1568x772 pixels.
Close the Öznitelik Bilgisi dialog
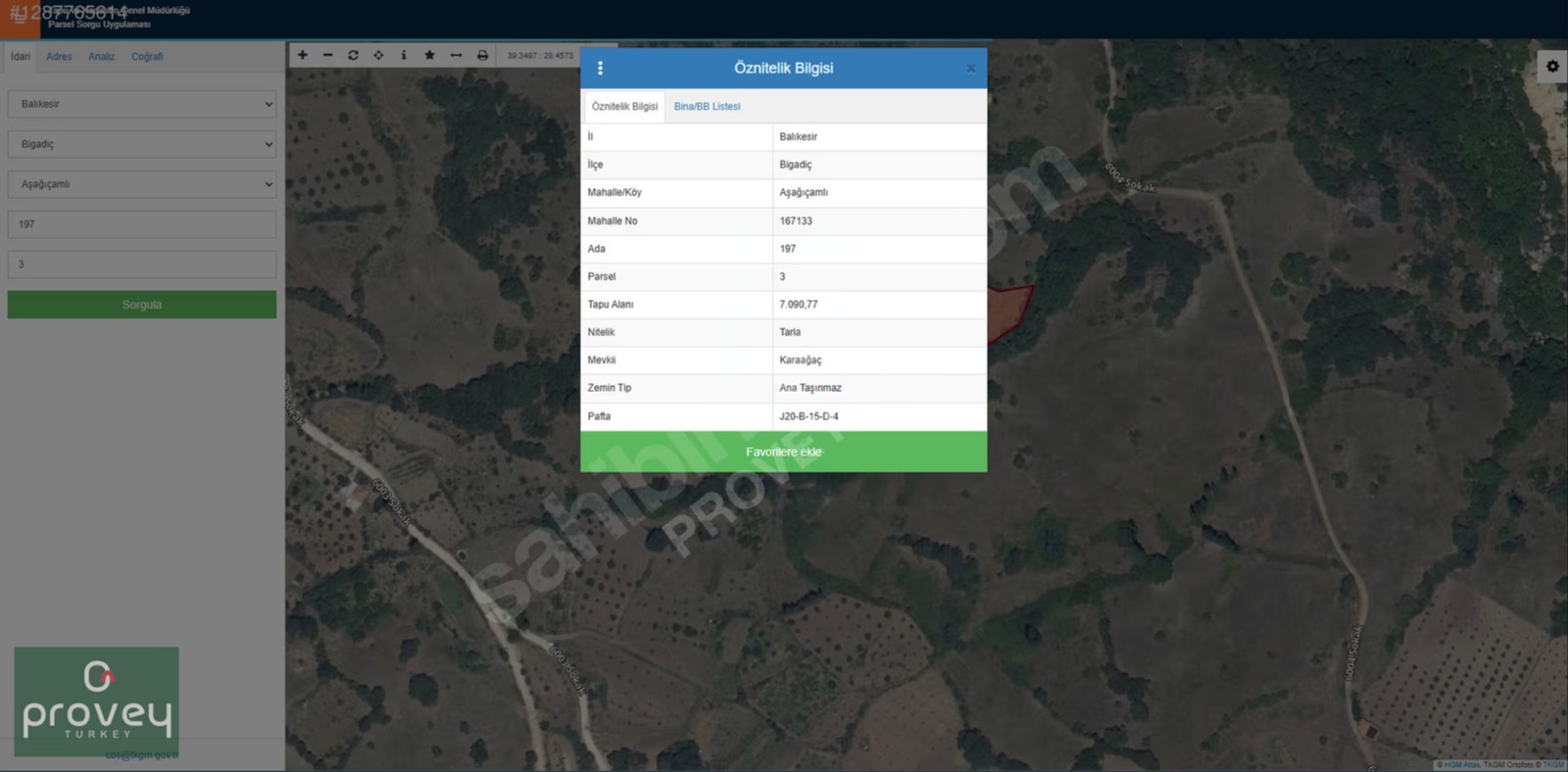click(970, 69)
